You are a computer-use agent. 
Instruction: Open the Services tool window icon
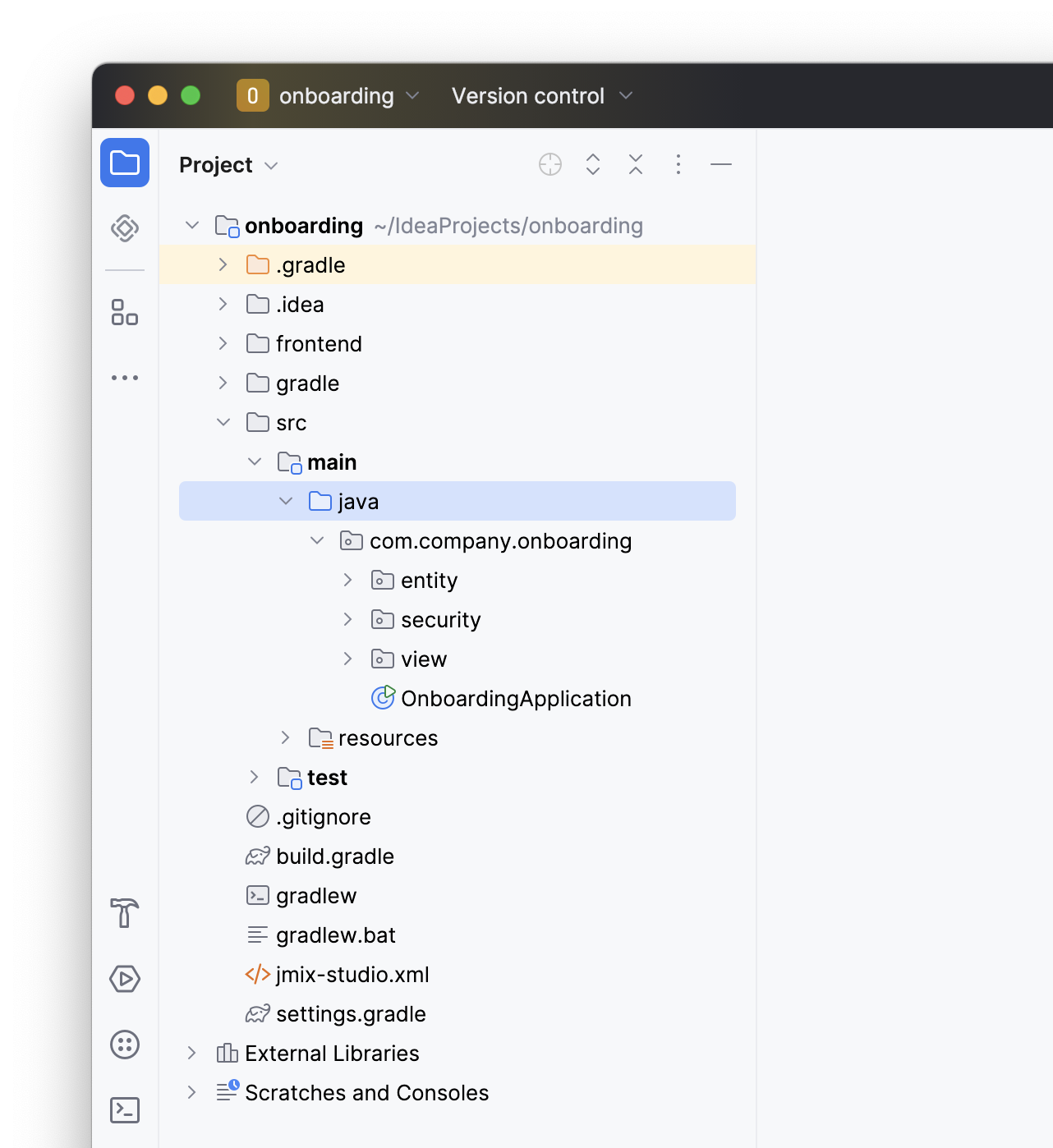pos(125,1045)
